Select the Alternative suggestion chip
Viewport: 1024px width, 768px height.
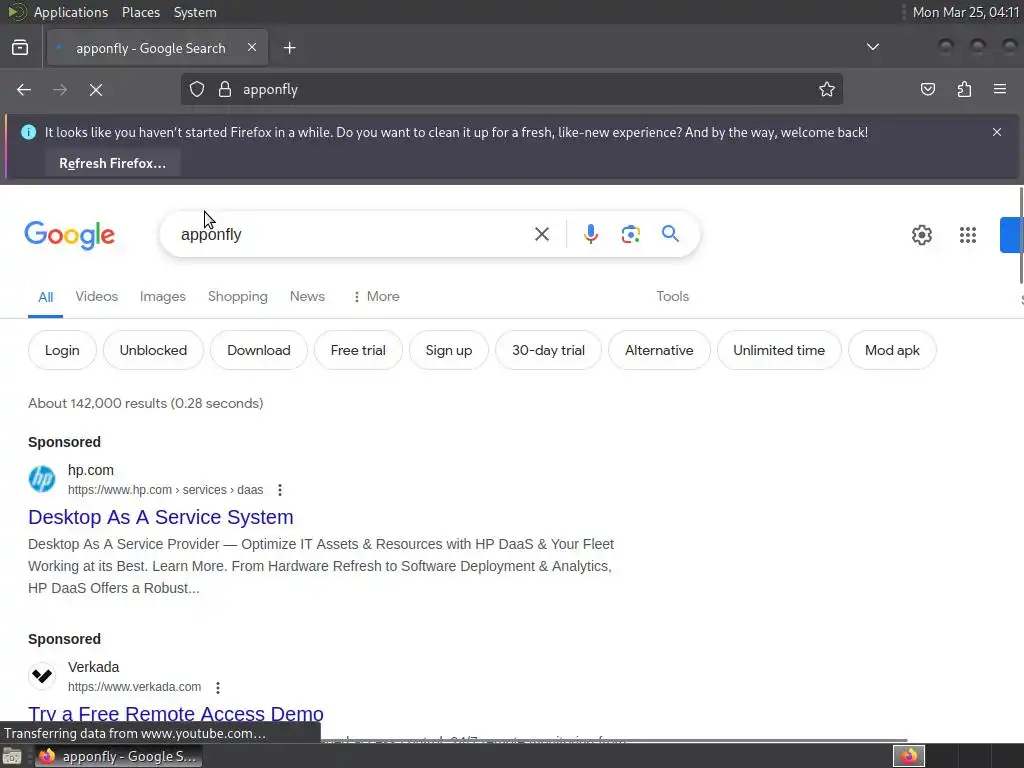(659, 350)
